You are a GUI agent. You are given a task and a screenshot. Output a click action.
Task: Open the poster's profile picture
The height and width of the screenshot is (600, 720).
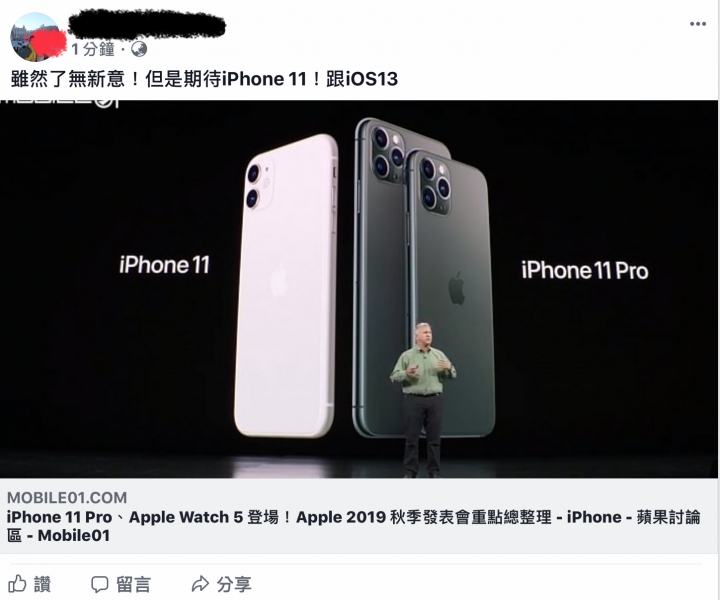coord(35,37)
